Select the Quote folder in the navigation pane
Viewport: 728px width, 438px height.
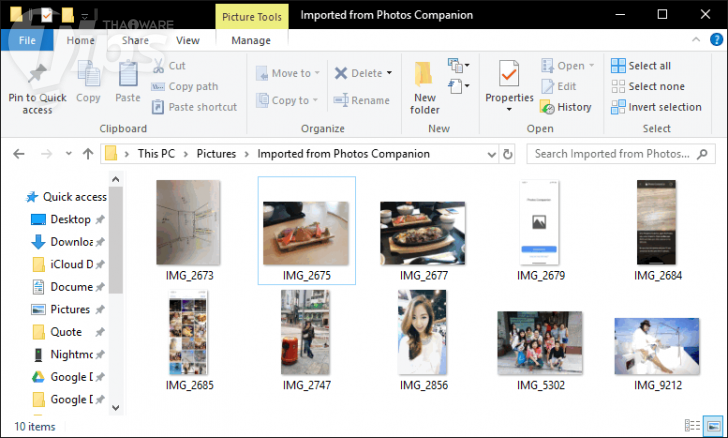[x=67, y=332]
